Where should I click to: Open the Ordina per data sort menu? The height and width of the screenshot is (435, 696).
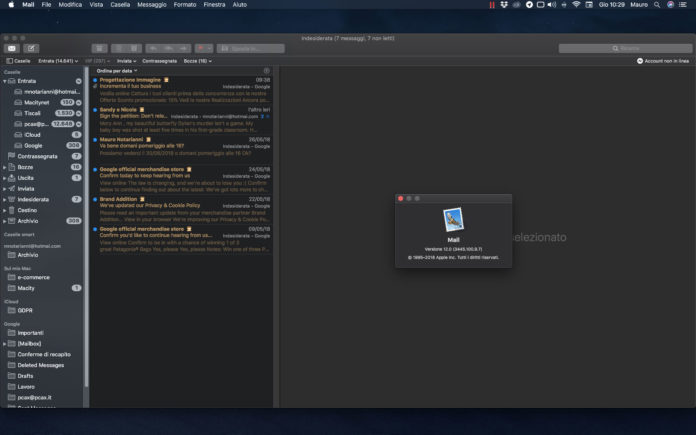[x=117, y=71]
